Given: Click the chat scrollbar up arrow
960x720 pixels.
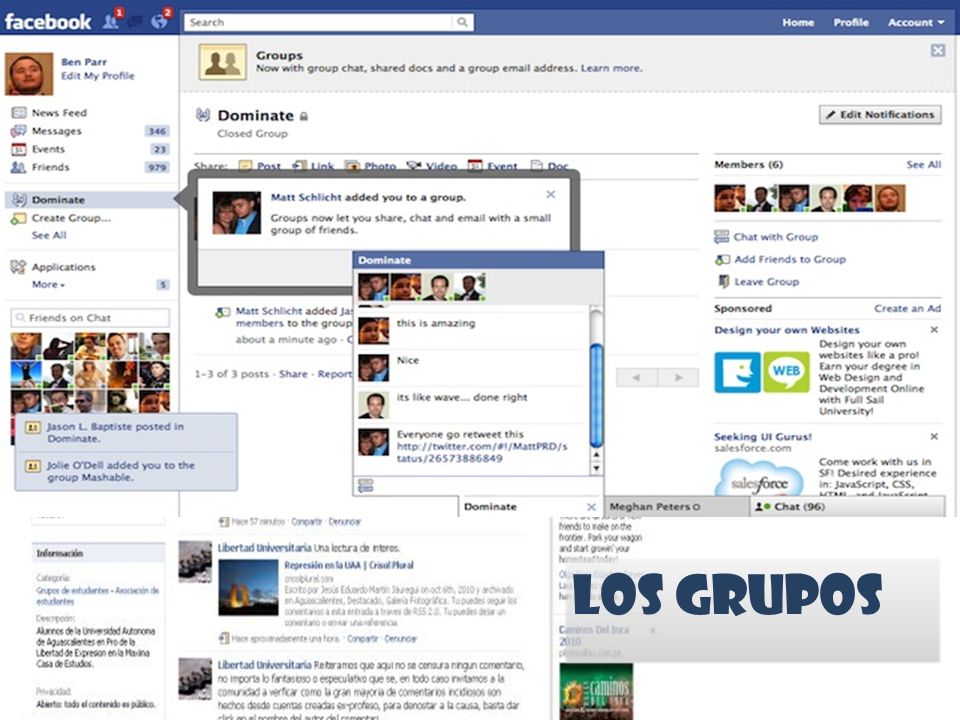Looking at the screenshot, I should pos(596,456).
